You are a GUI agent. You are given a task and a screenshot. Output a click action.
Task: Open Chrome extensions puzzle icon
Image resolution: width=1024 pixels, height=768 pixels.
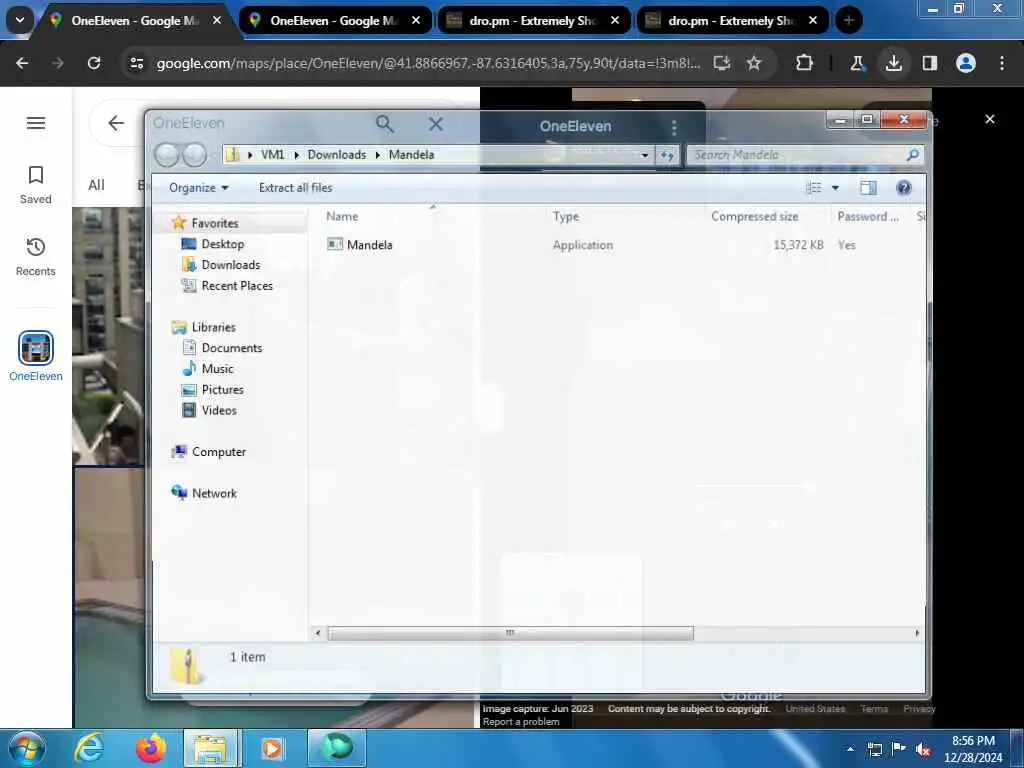point(805,63)
